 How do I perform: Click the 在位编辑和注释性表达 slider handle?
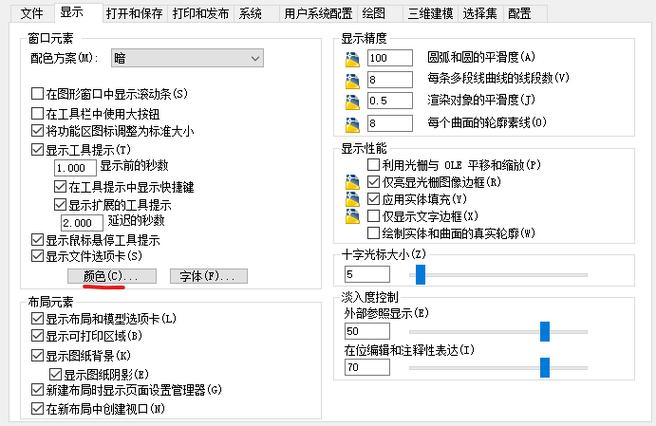pyautogui.click(x=545, y=367)
